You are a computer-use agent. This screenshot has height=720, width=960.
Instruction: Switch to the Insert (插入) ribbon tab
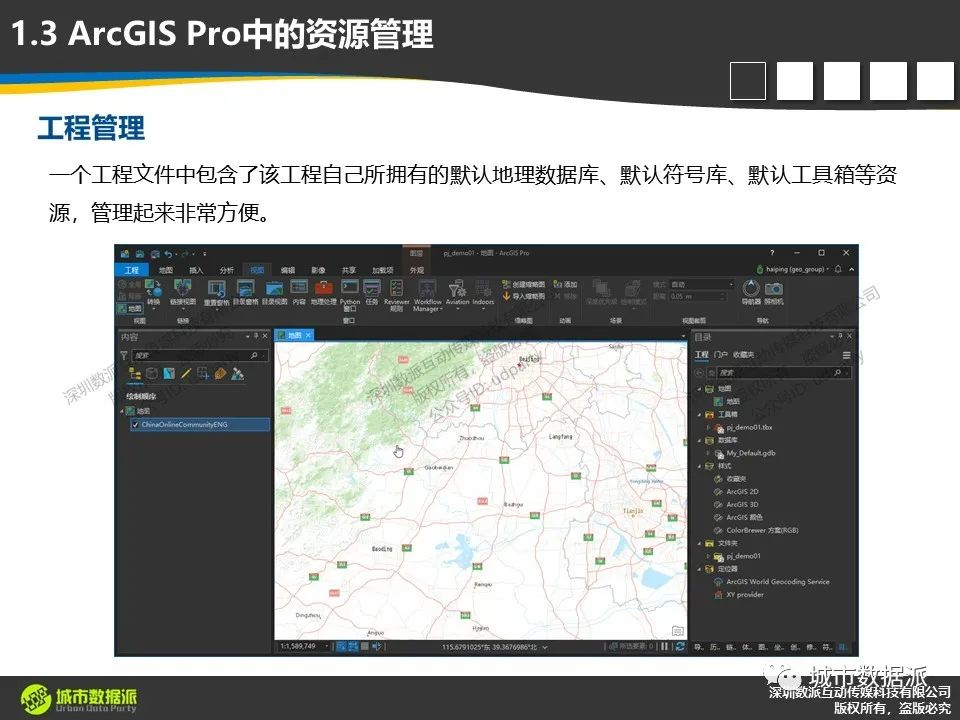coord(196,270)
